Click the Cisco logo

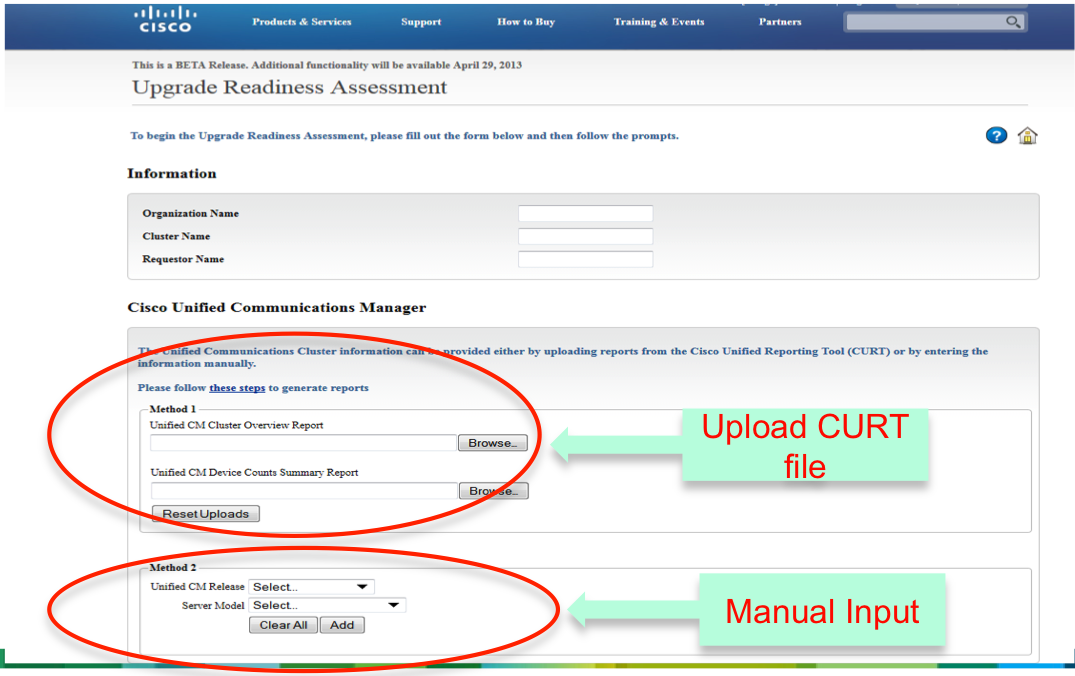(x=165, y=19)
